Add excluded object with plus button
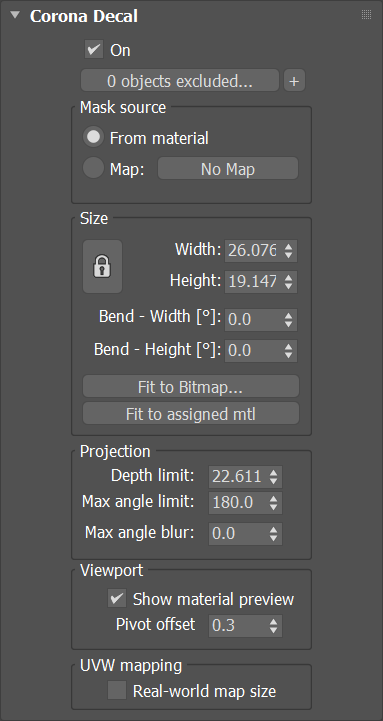 coord(294,81)
